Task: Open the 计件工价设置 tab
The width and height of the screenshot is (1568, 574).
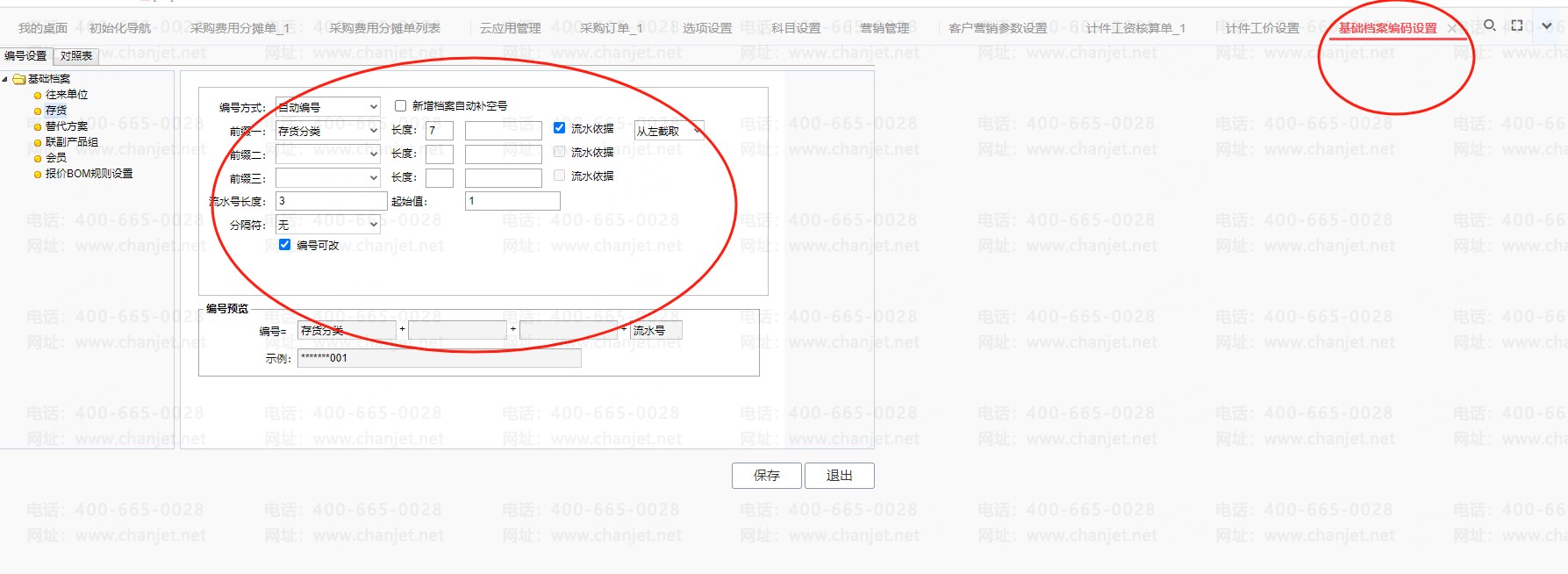Action: (x=1262, y=28)
